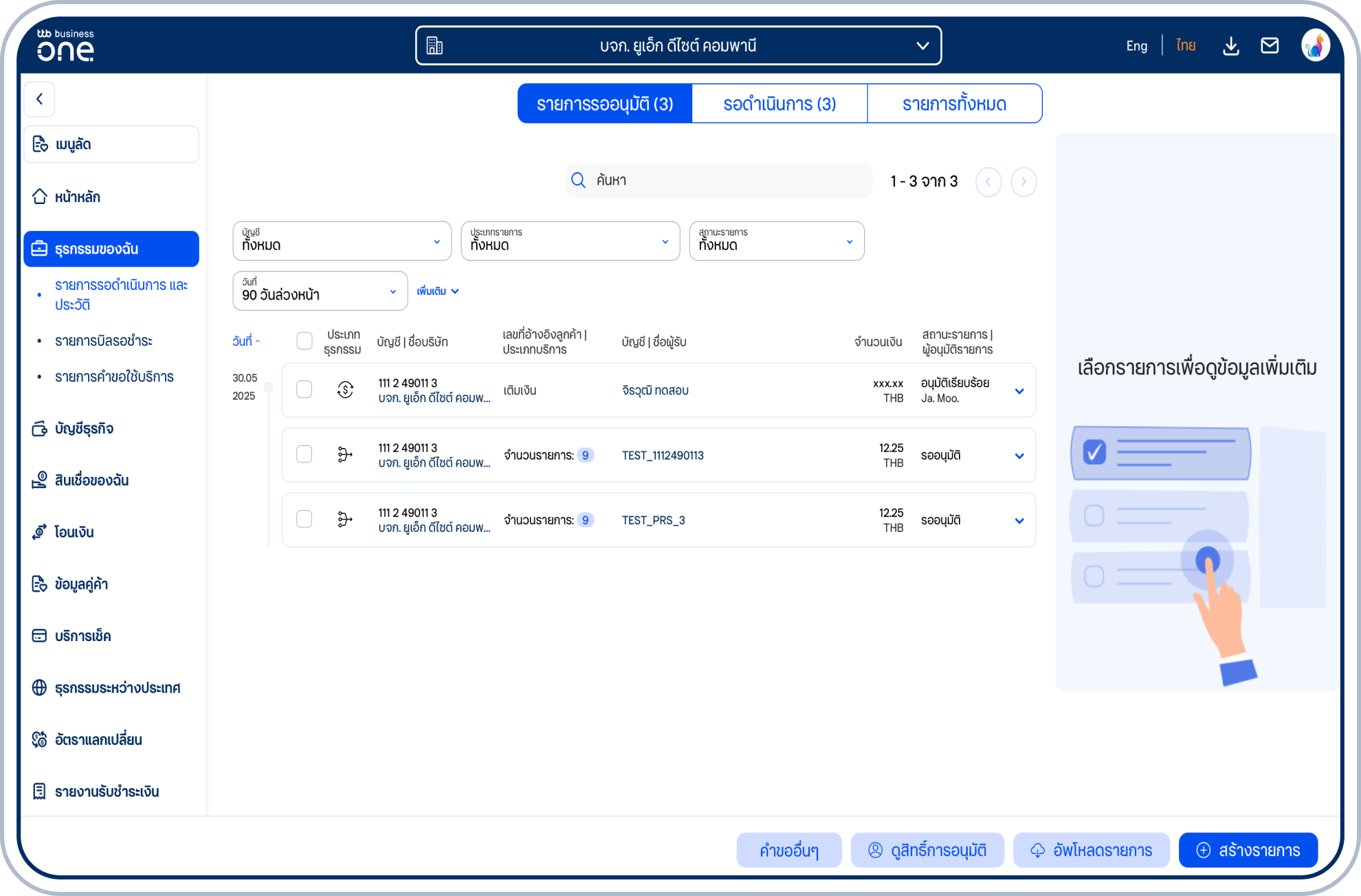The width and height of the screenshot is (1361, 896).
Task: Select the TEST_1112490113 row checkbox
Action: click(x=304, y=454)
